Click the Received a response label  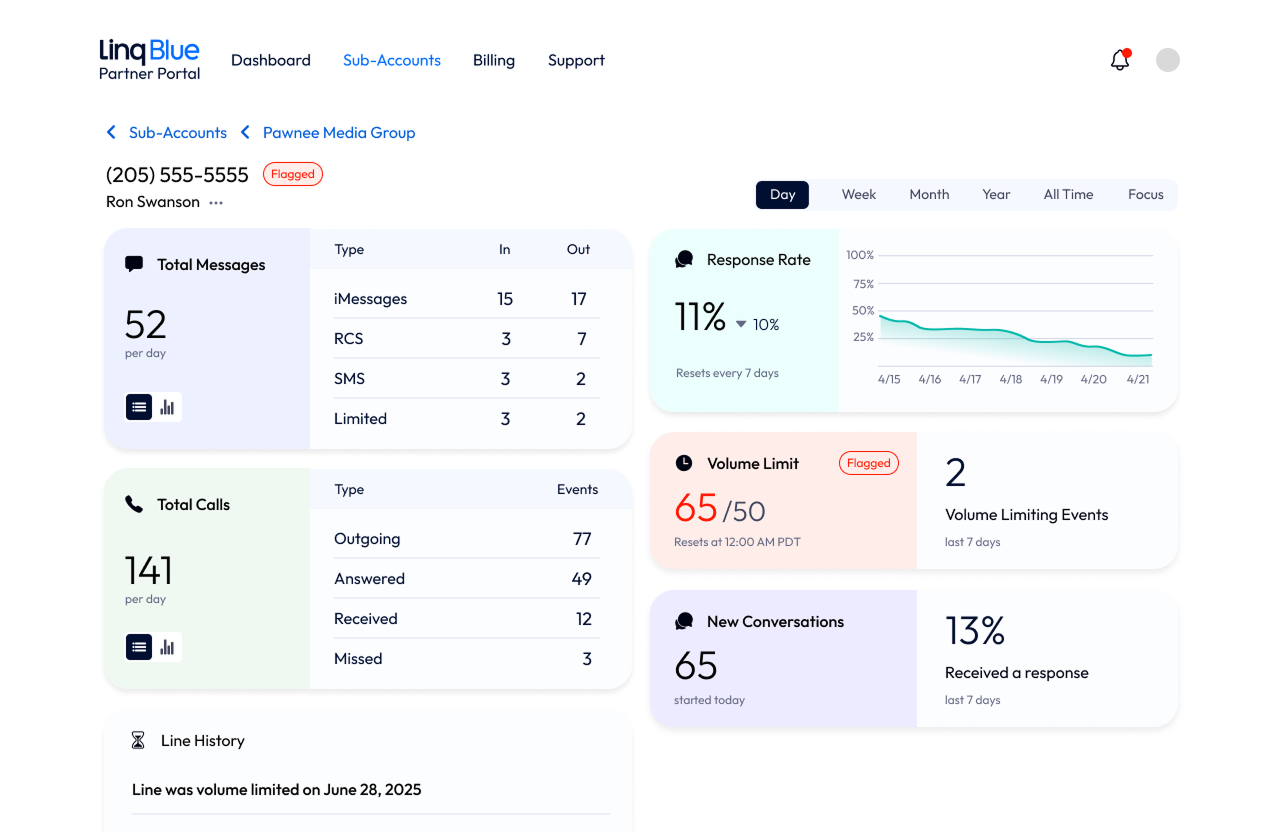tap(1016, 673)
